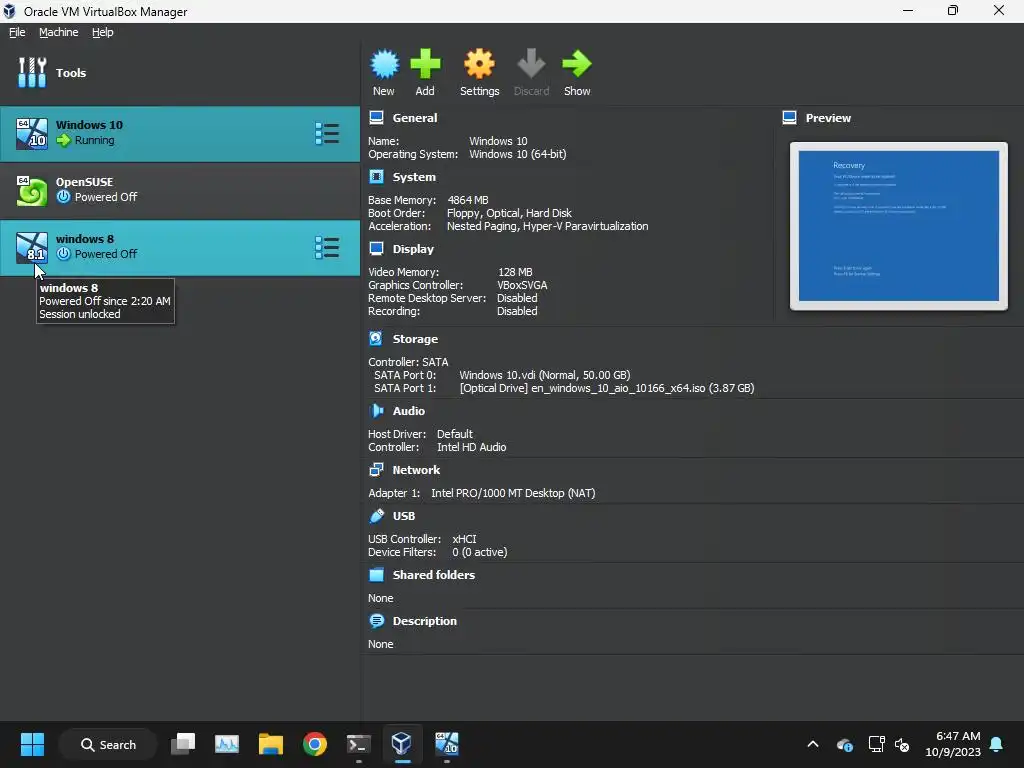
Task: Open the System section heading link
Action: tap(413, 177)
